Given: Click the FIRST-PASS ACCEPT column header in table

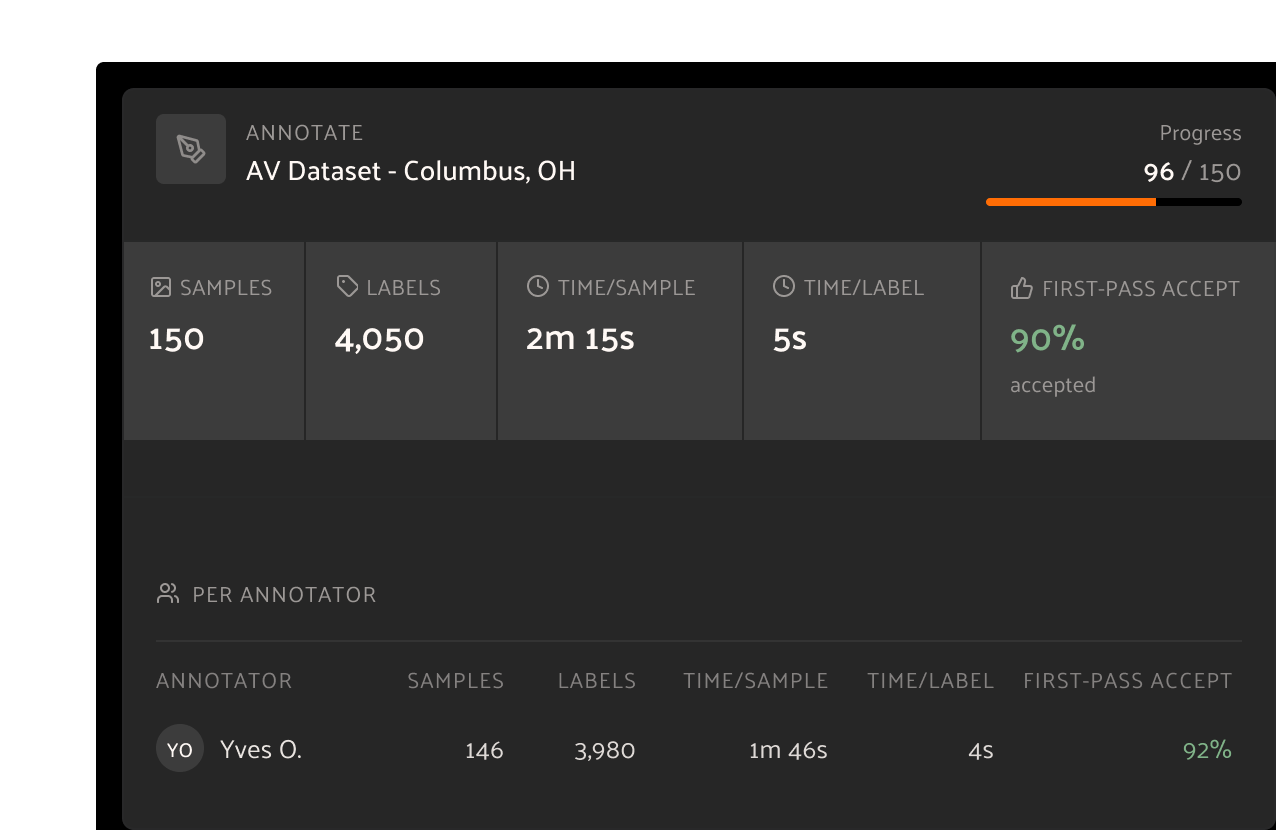Looking at the screenshot, I should pos(1128,681).
